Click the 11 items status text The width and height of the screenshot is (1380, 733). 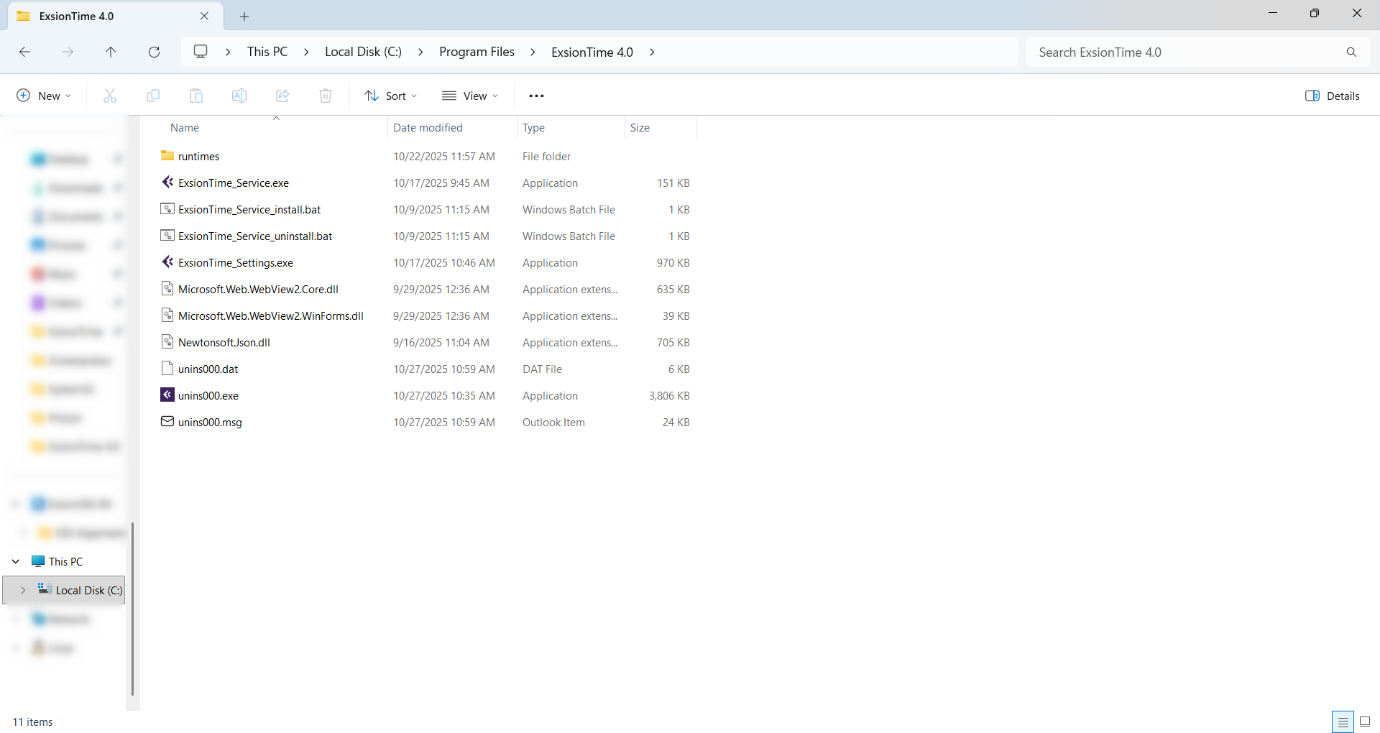[33, 722]
